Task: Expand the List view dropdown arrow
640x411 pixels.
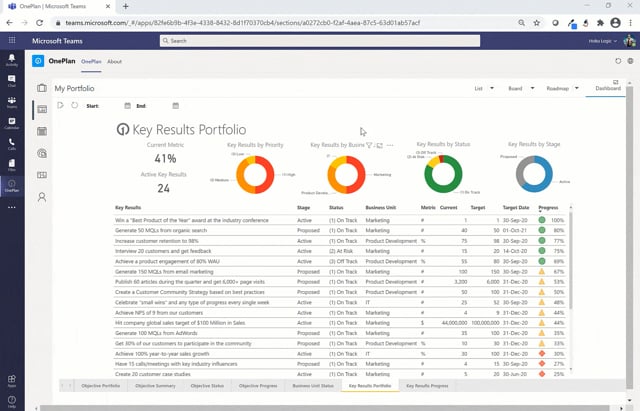Action: tap(492, 88)
